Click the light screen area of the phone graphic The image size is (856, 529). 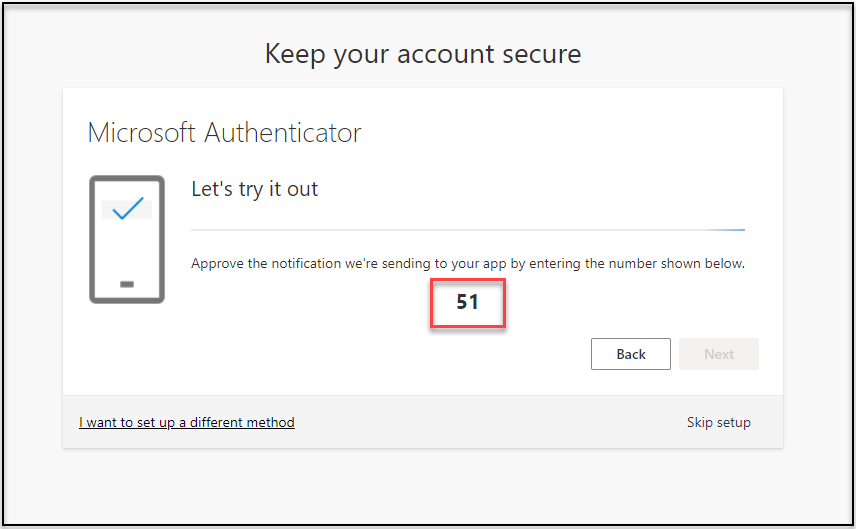[x=127, y=240]
